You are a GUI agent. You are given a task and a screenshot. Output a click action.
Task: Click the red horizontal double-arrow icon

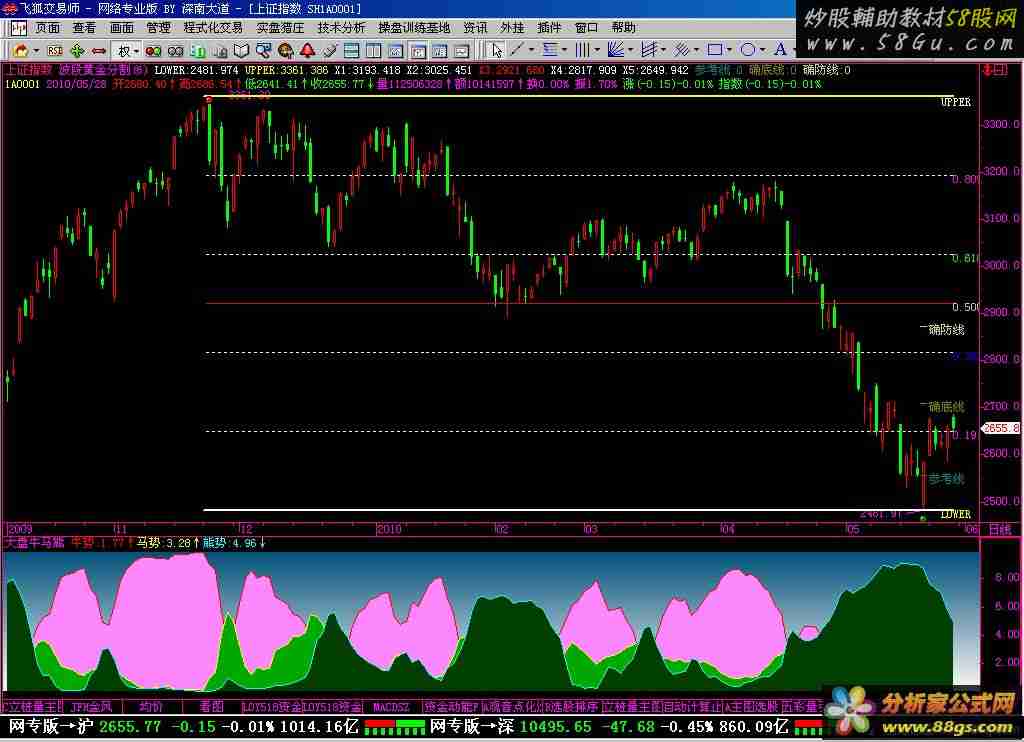click(99, 50)
